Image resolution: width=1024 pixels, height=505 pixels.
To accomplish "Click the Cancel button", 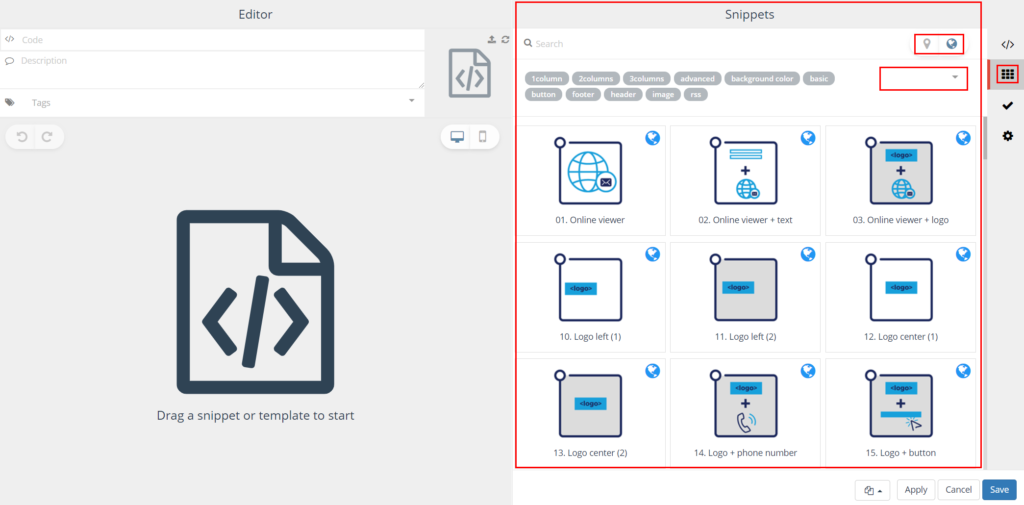I will click(x=958, y=490).
